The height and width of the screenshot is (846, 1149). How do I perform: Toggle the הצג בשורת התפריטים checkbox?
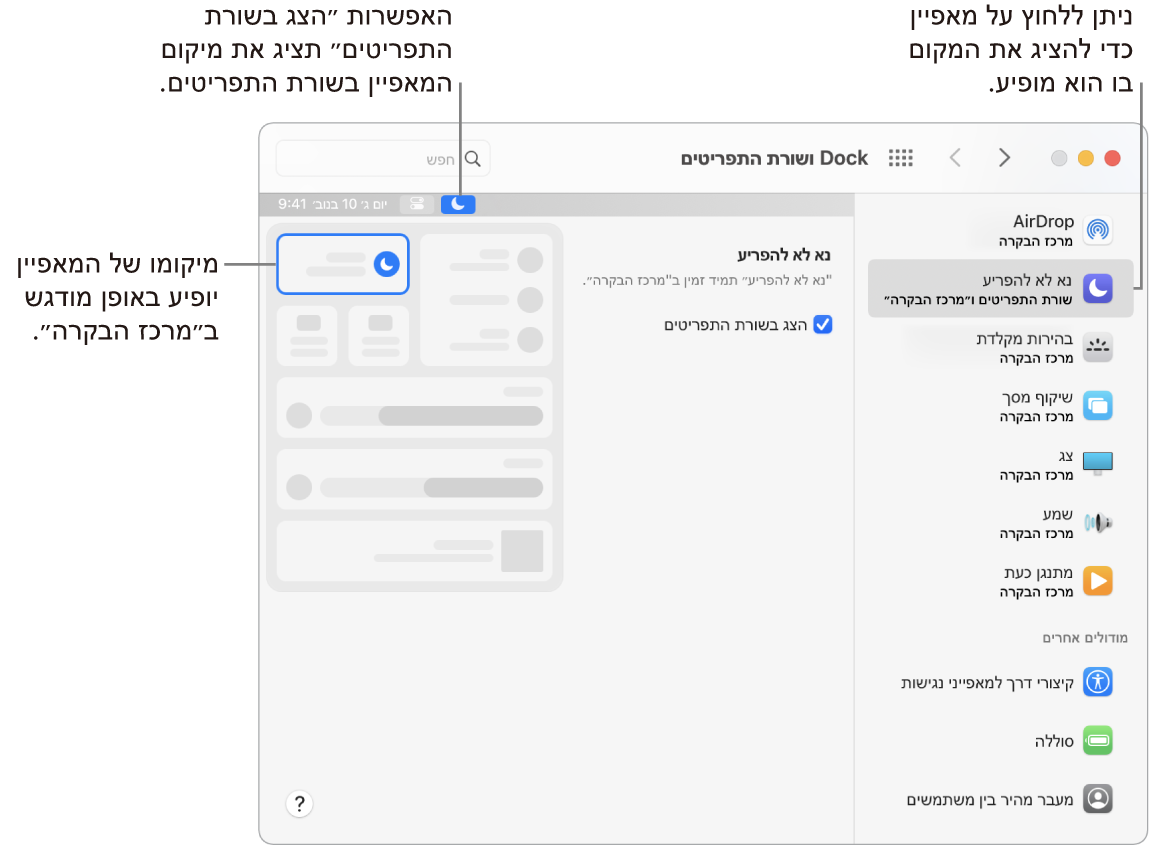(822, 324)
